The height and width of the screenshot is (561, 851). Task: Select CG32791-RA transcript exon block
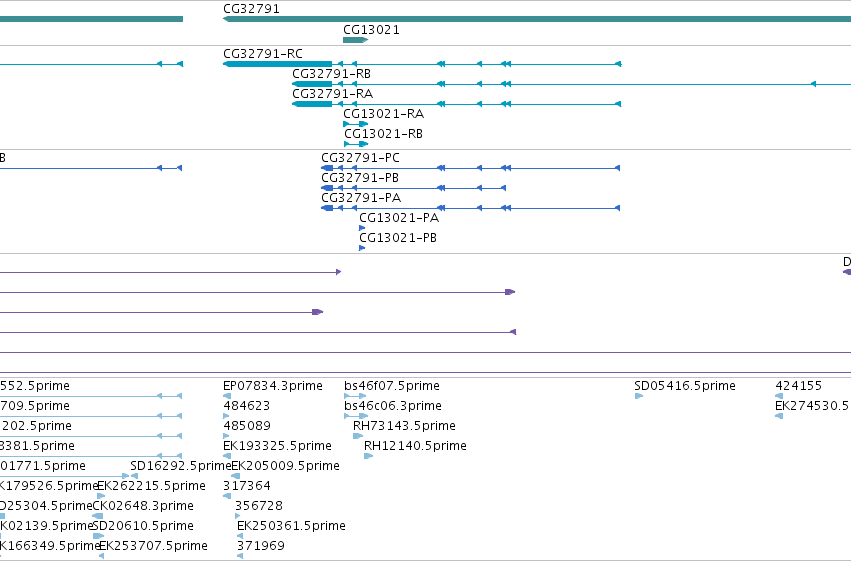(312, 104)
